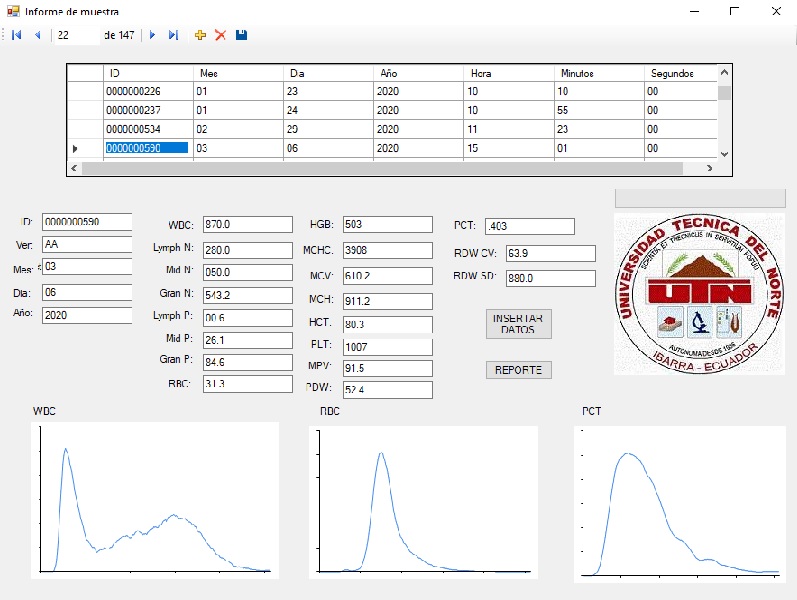Select the Hora column header
The height and width of the screenshot is (600, 797).
pyautogui.click(x=508, y=73)
